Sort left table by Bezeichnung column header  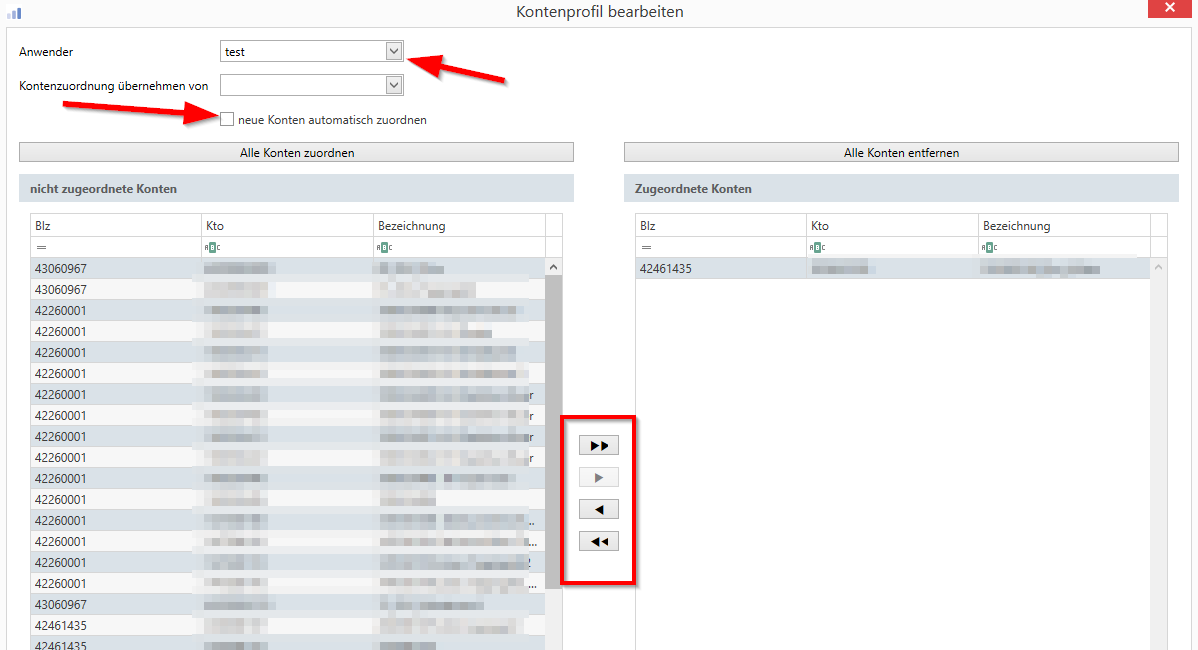tap(459, 226)
